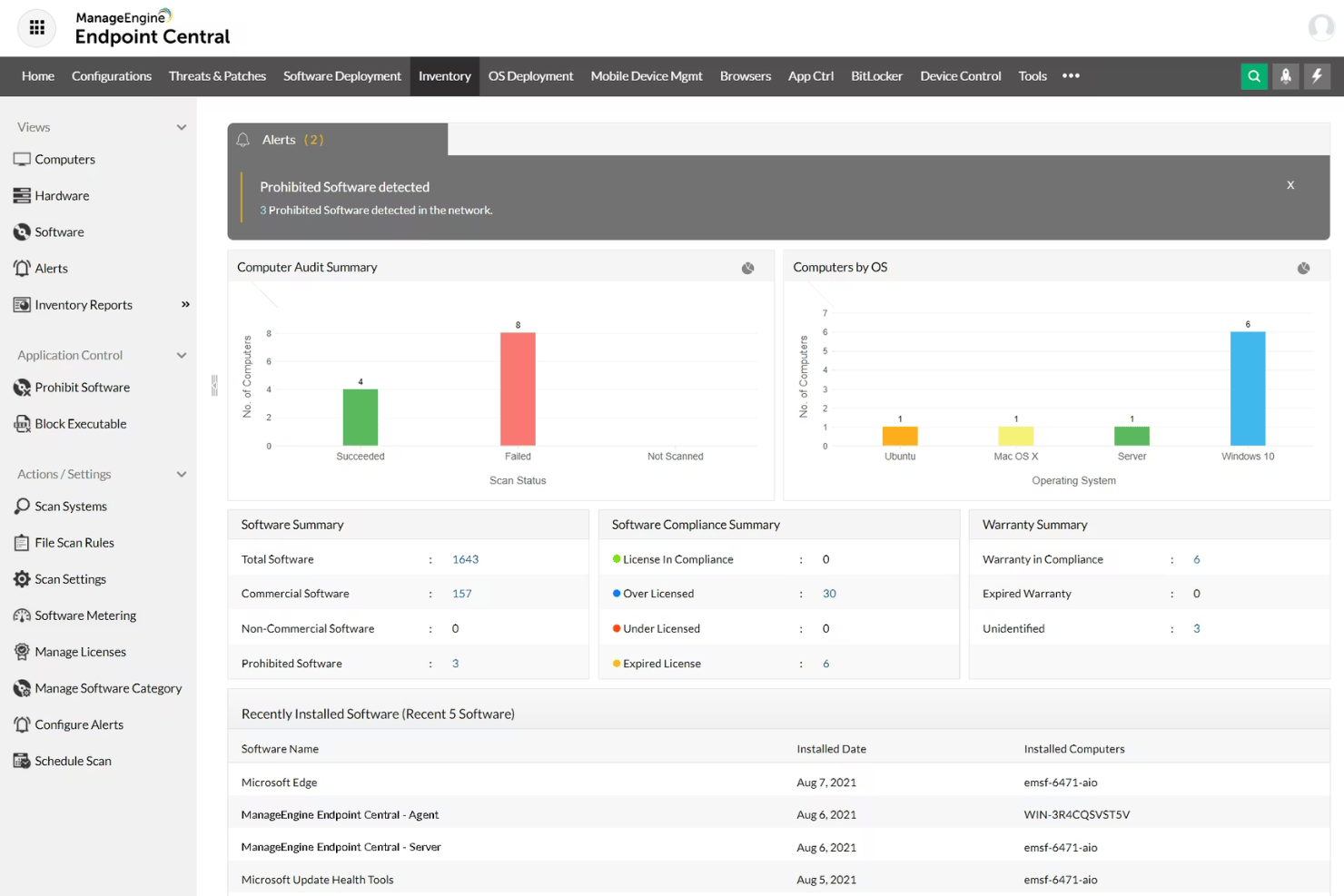
Task: Go to Home tab
Action: pyautogui.click(x=38, y=76)
